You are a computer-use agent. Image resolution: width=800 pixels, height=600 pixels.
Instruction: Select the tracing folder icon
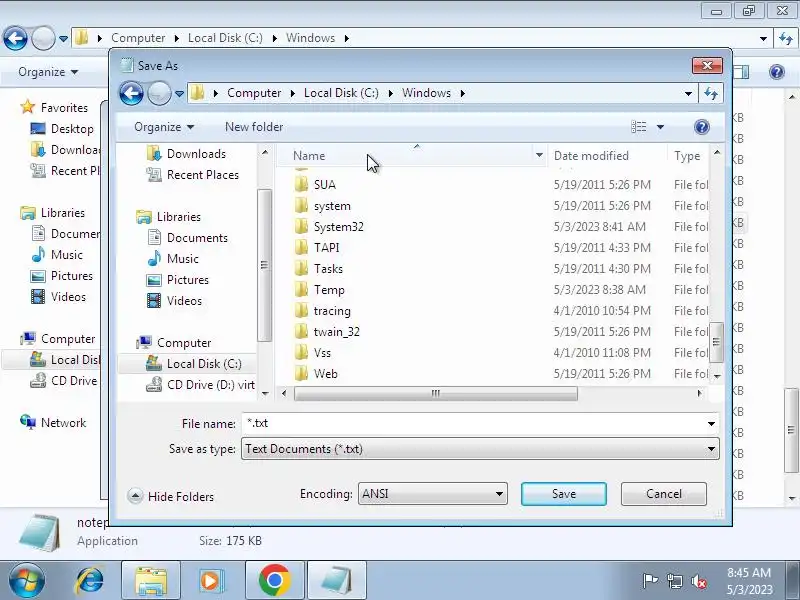302,311
